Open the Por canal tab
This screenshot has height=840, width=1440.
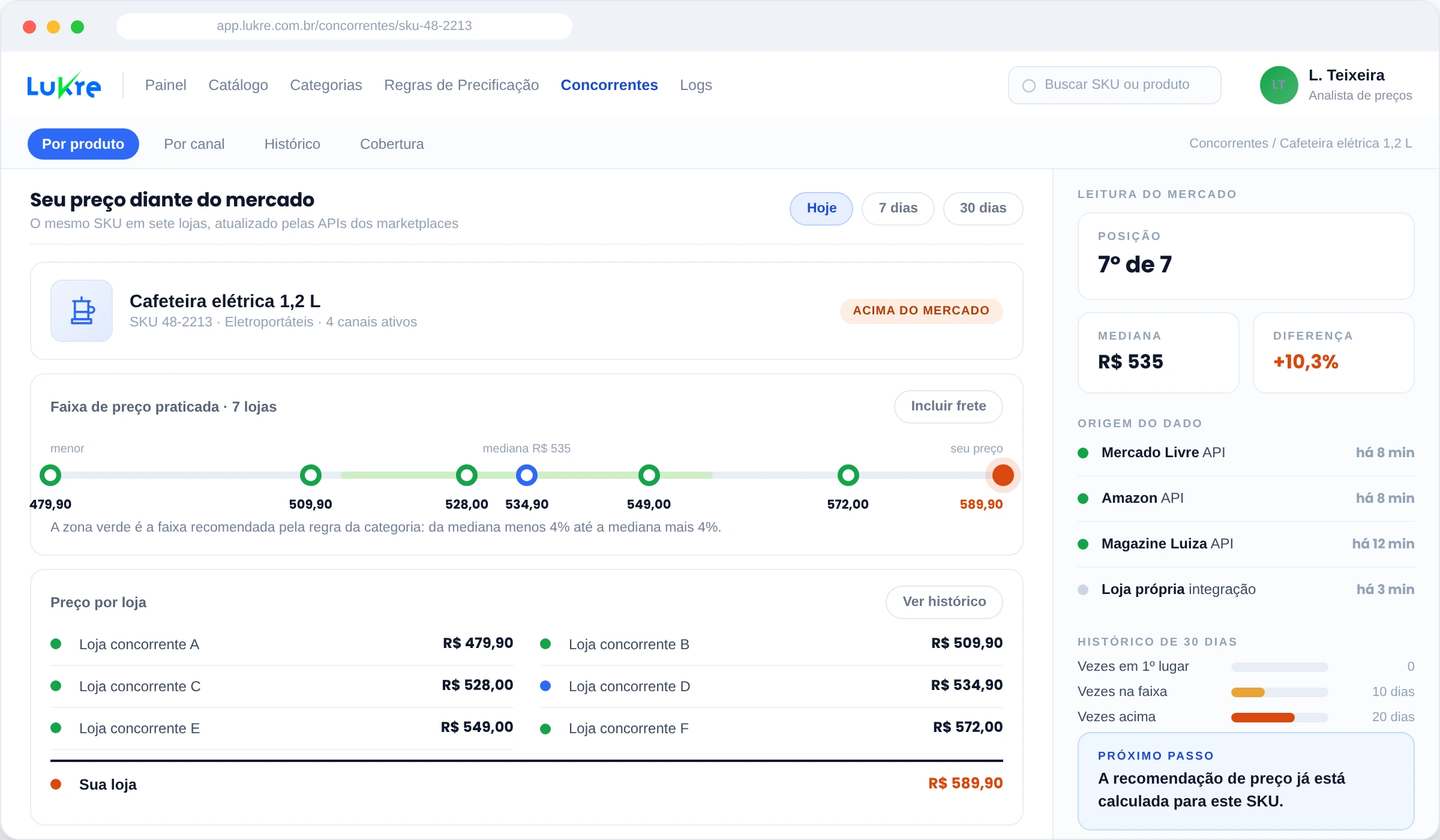[x=194, y=144]
